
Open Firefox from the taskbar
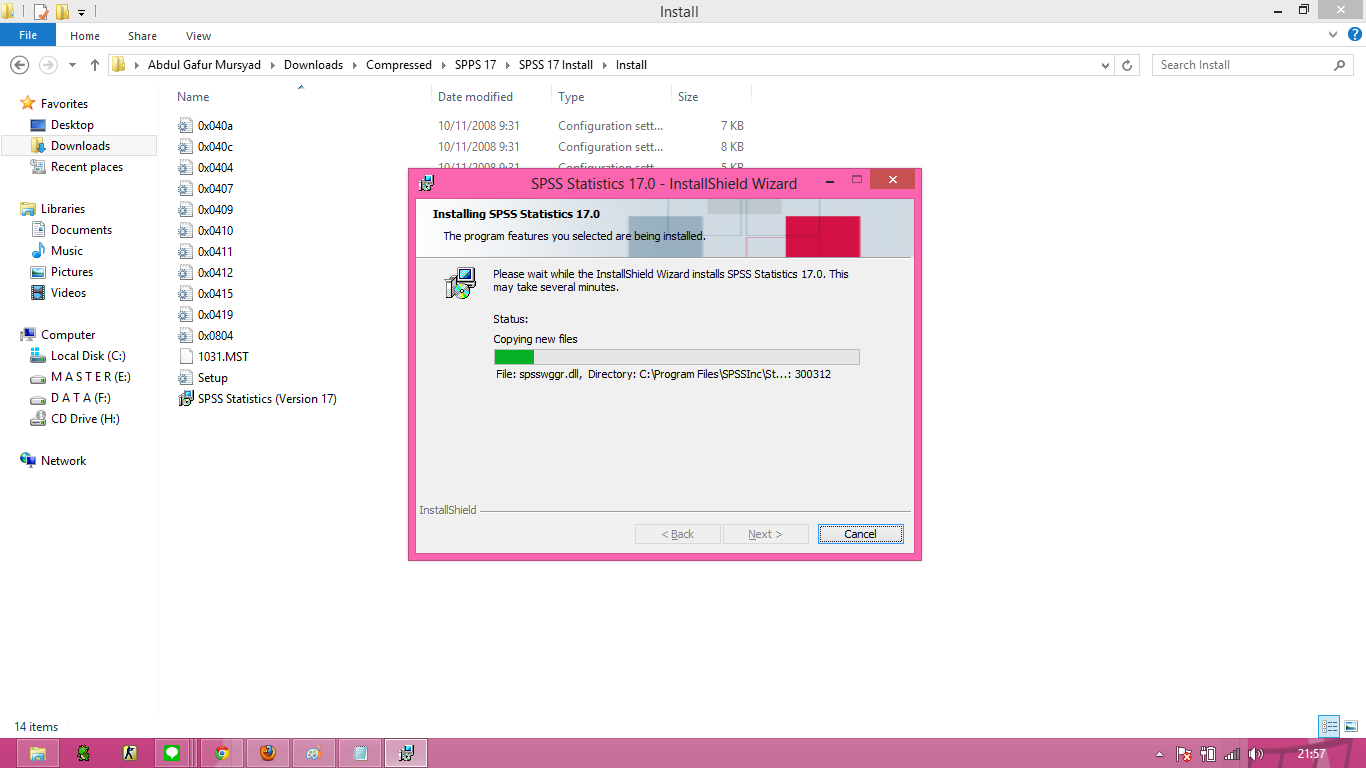coord(267,753)
